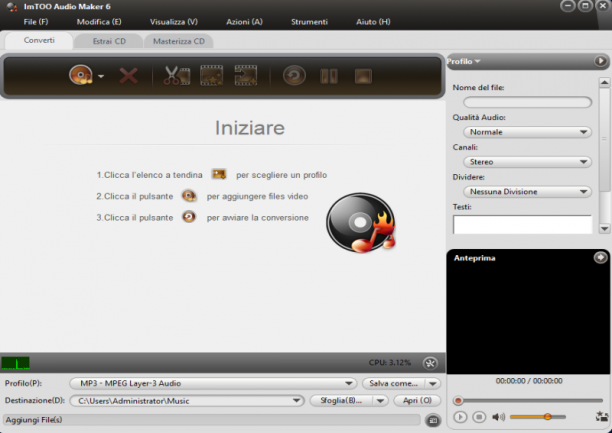Open the Strumenti menu
Viewport: 612px width, 433px height.
309,22
